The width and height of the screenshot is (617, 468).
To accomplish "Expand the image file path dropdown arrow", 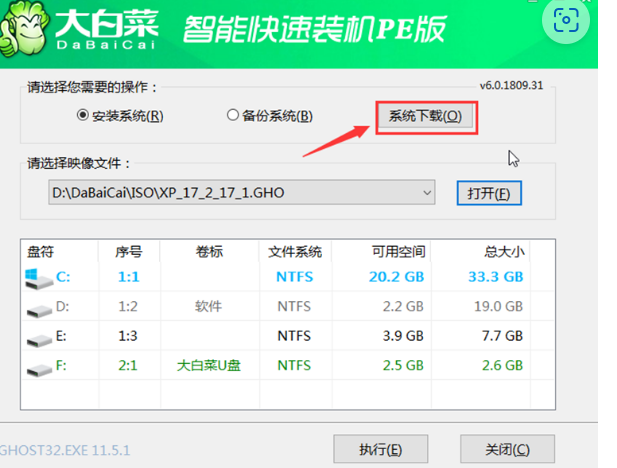I will (x=427, y=193).
